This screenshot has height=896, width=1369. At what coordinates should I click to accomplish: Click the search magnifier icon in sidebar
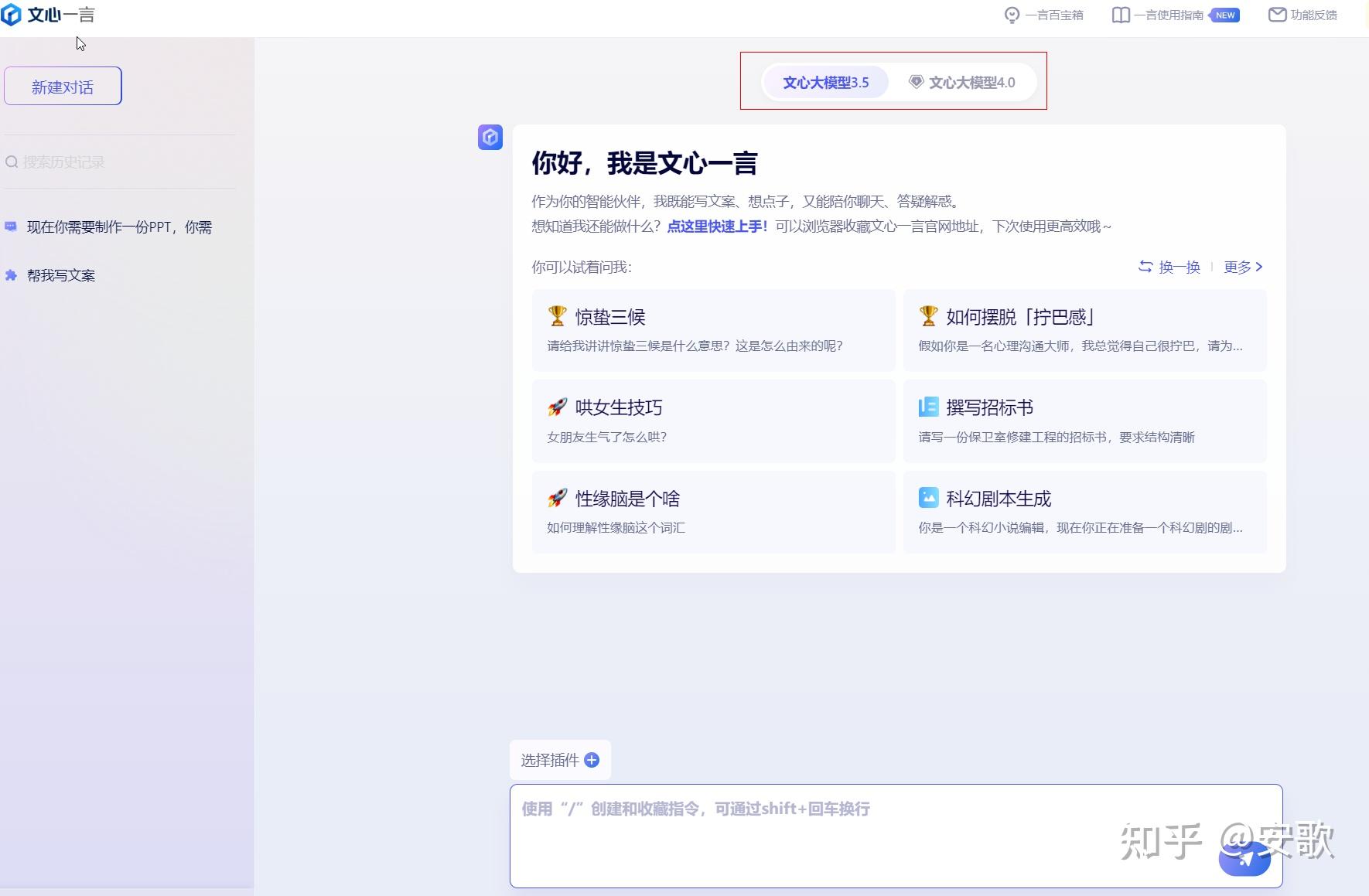pos(12,162)
